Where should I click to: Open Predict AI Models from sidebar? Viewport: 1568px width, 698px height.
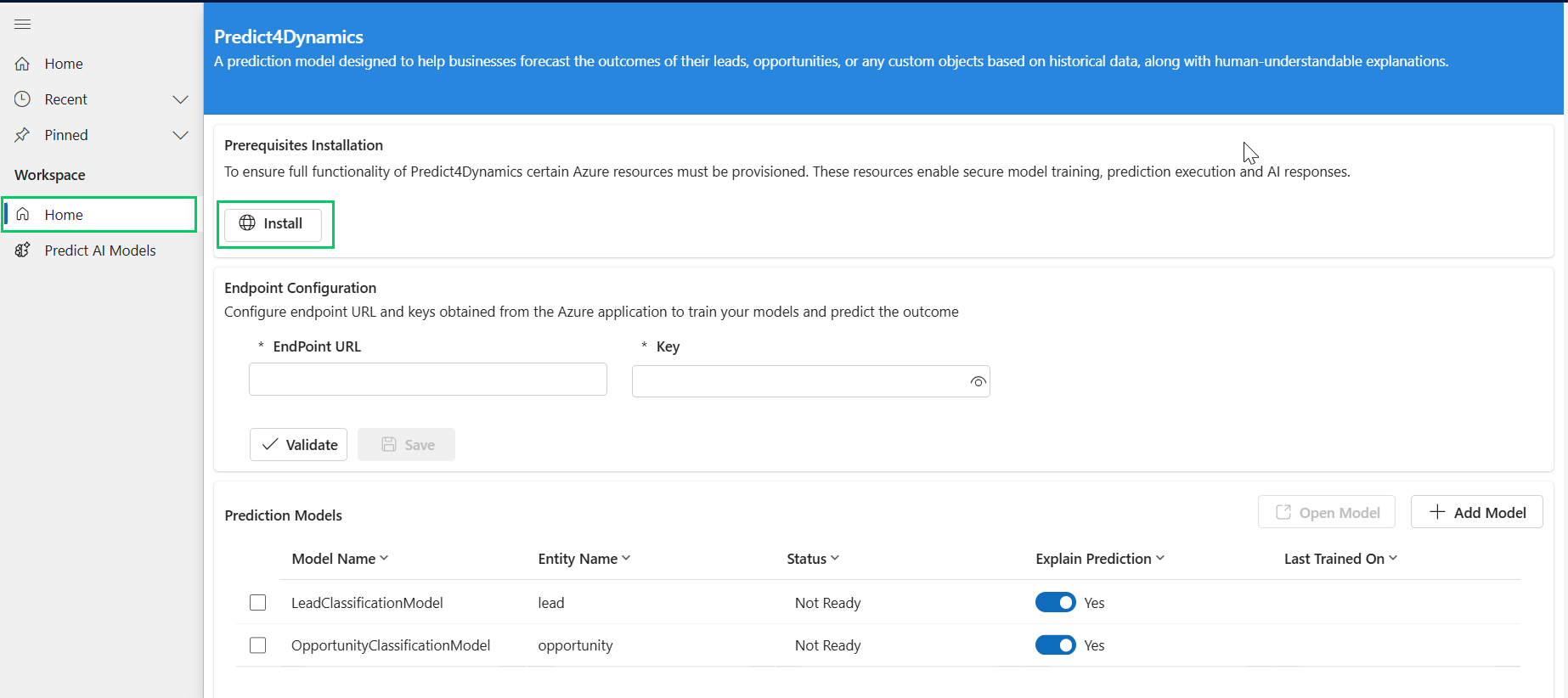coord(99,250)
